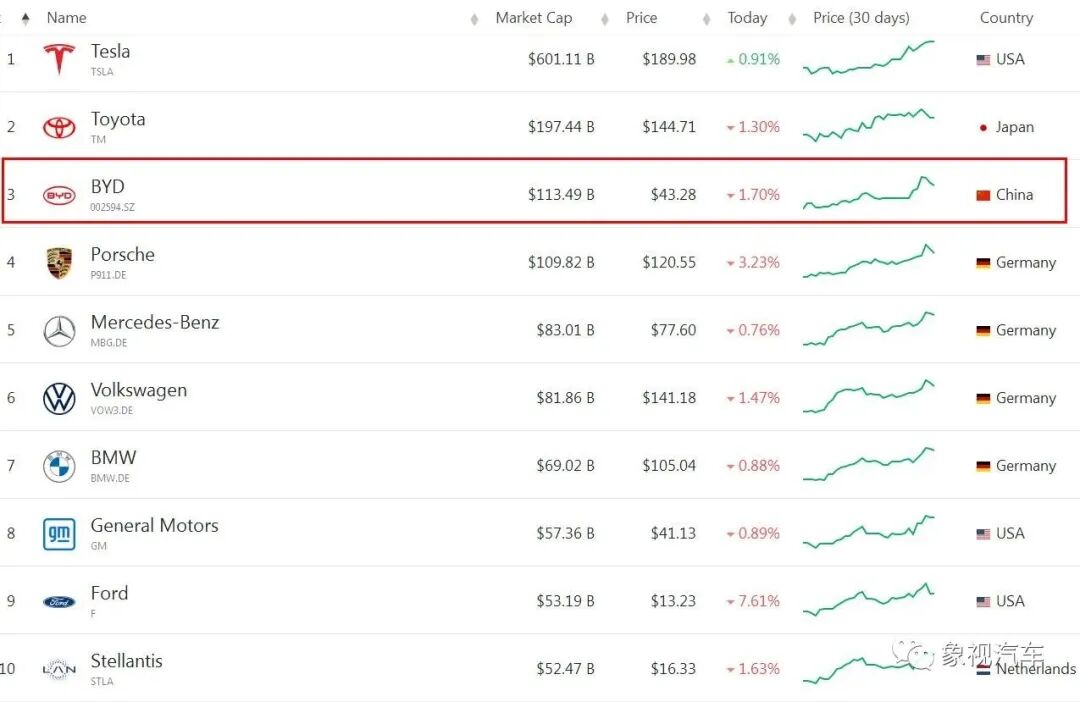The height and width of the screenshot is (702, 1080).
Task: Click the General Motors gm logo
Action: click(59, 534)
